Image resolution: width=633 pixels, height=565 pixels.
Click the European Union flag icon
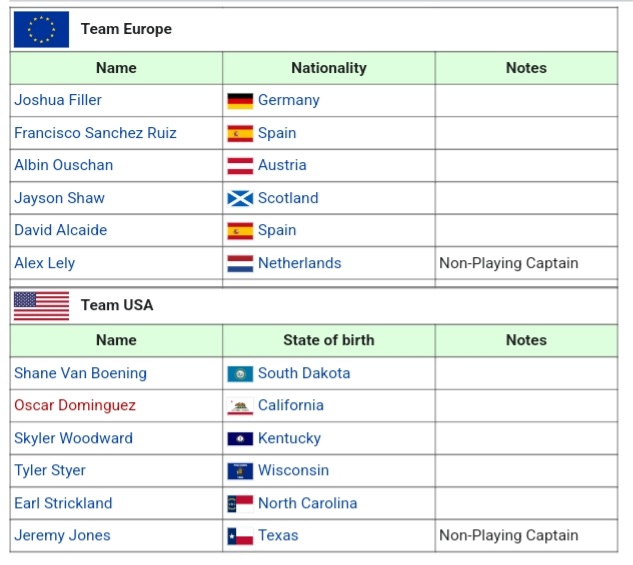(x=41, y=30)
